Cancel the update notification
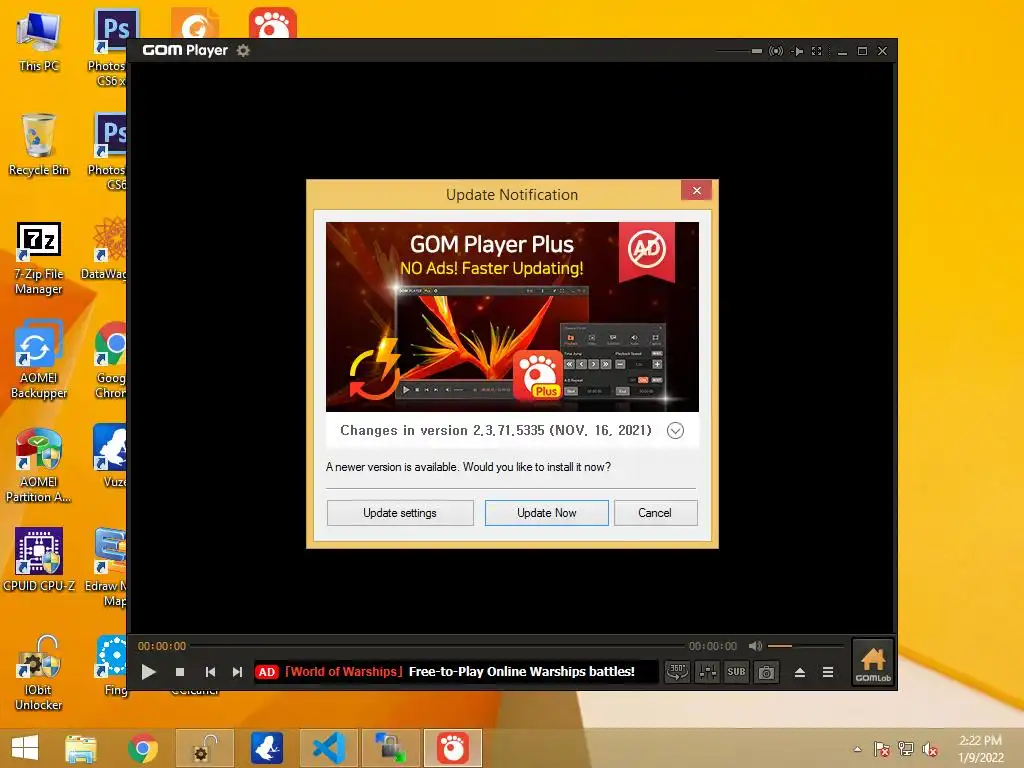Screen dimensions: 1024x768 pos(655,513)
